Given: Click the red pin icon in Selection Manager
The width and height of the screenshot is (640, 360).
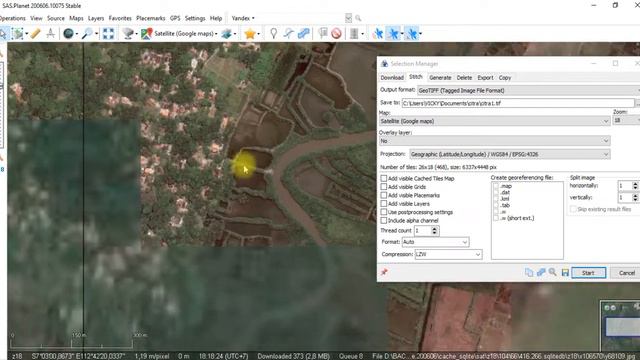Looking at the screenshot, I should coord(384,272).
